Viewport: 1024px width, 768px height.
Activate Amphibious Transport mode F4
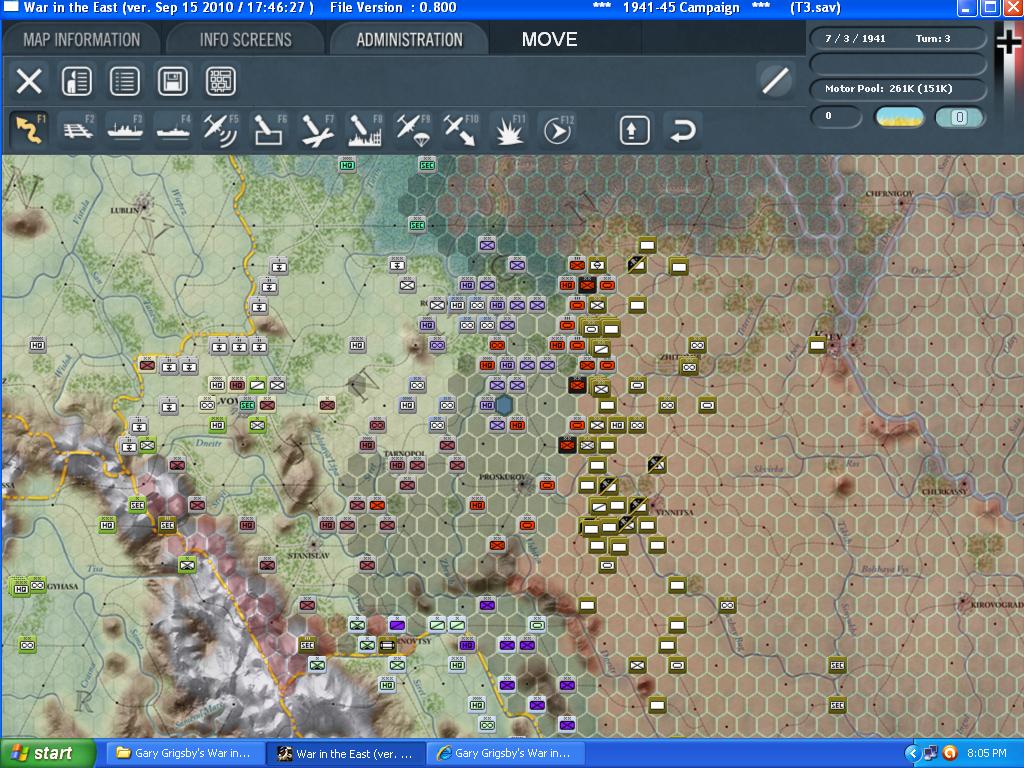pos(173,129)
